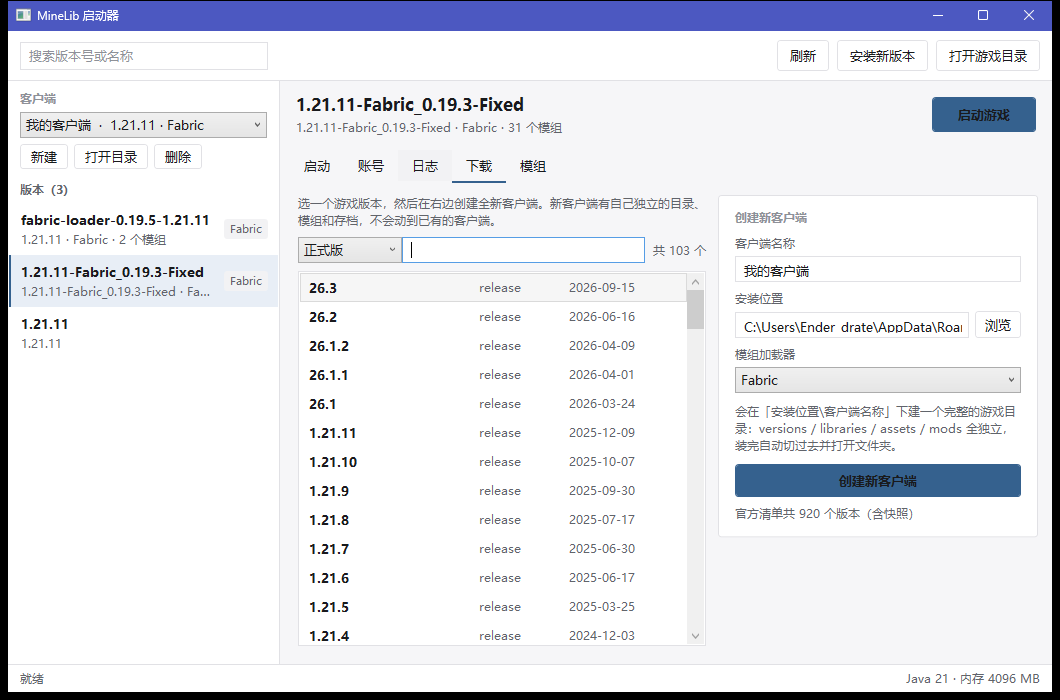Select version 1.21.7 row

(493, 550)
